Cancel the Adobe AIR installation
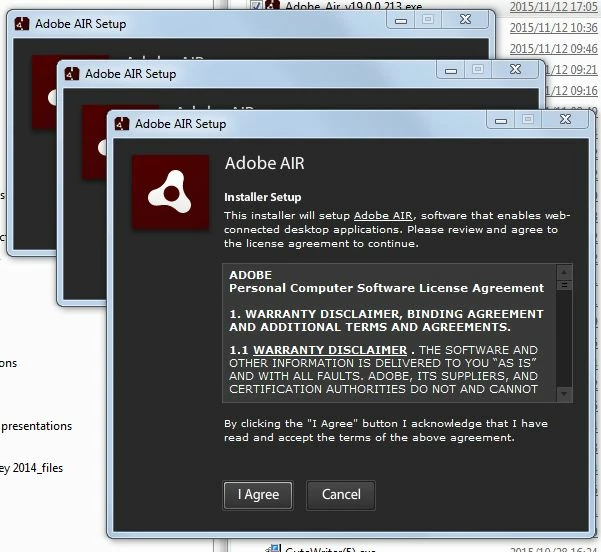 tap(341, 494)
